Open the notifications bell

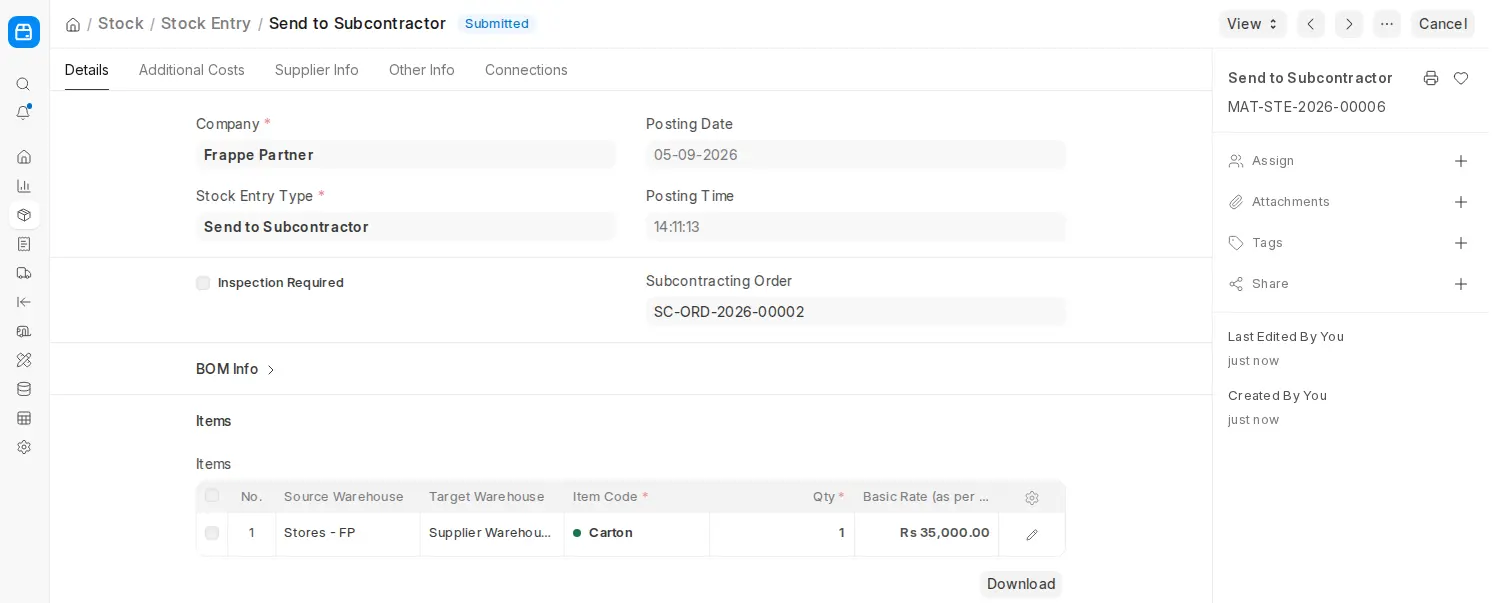pos(24,113)
